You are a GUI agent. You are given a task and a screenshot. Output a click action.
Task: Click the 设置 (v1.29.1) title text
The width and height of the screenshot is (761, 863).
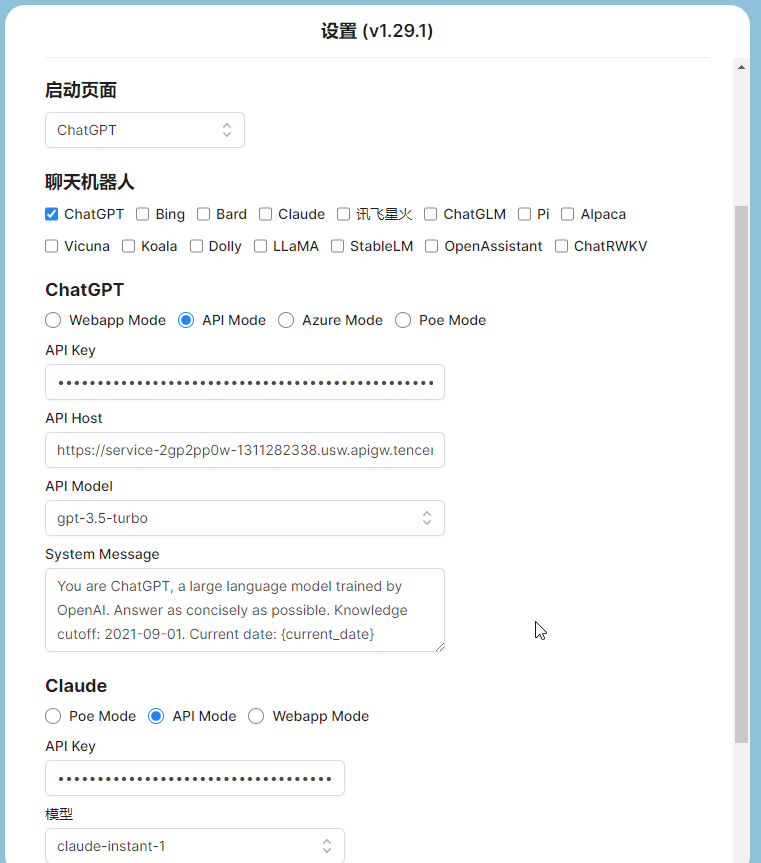coord(377,31)
